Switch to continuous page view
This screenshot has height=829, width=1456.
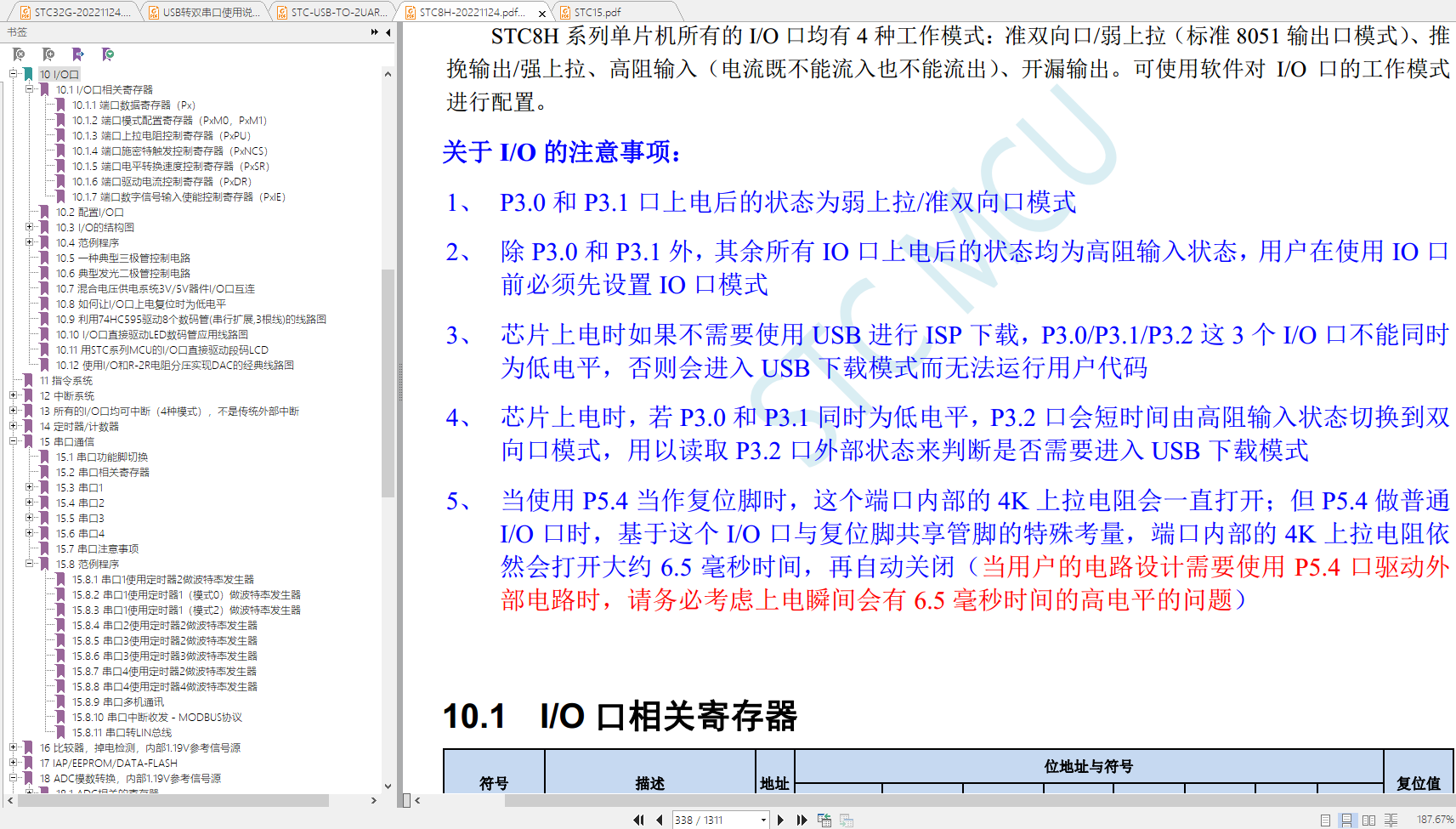(1346, 820)
